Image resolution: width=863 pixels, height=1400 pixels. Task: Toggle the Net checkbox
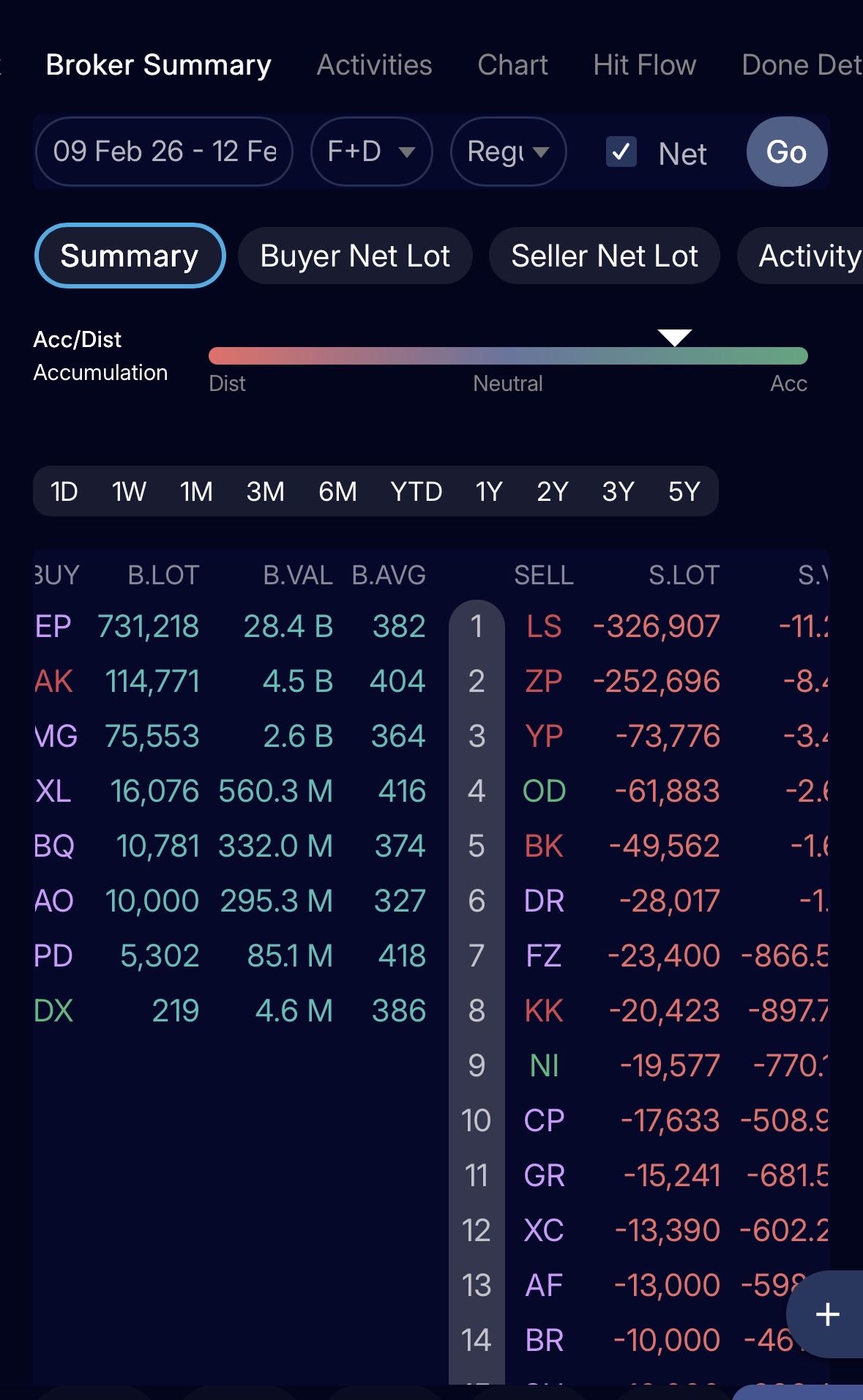coord(621,152)
